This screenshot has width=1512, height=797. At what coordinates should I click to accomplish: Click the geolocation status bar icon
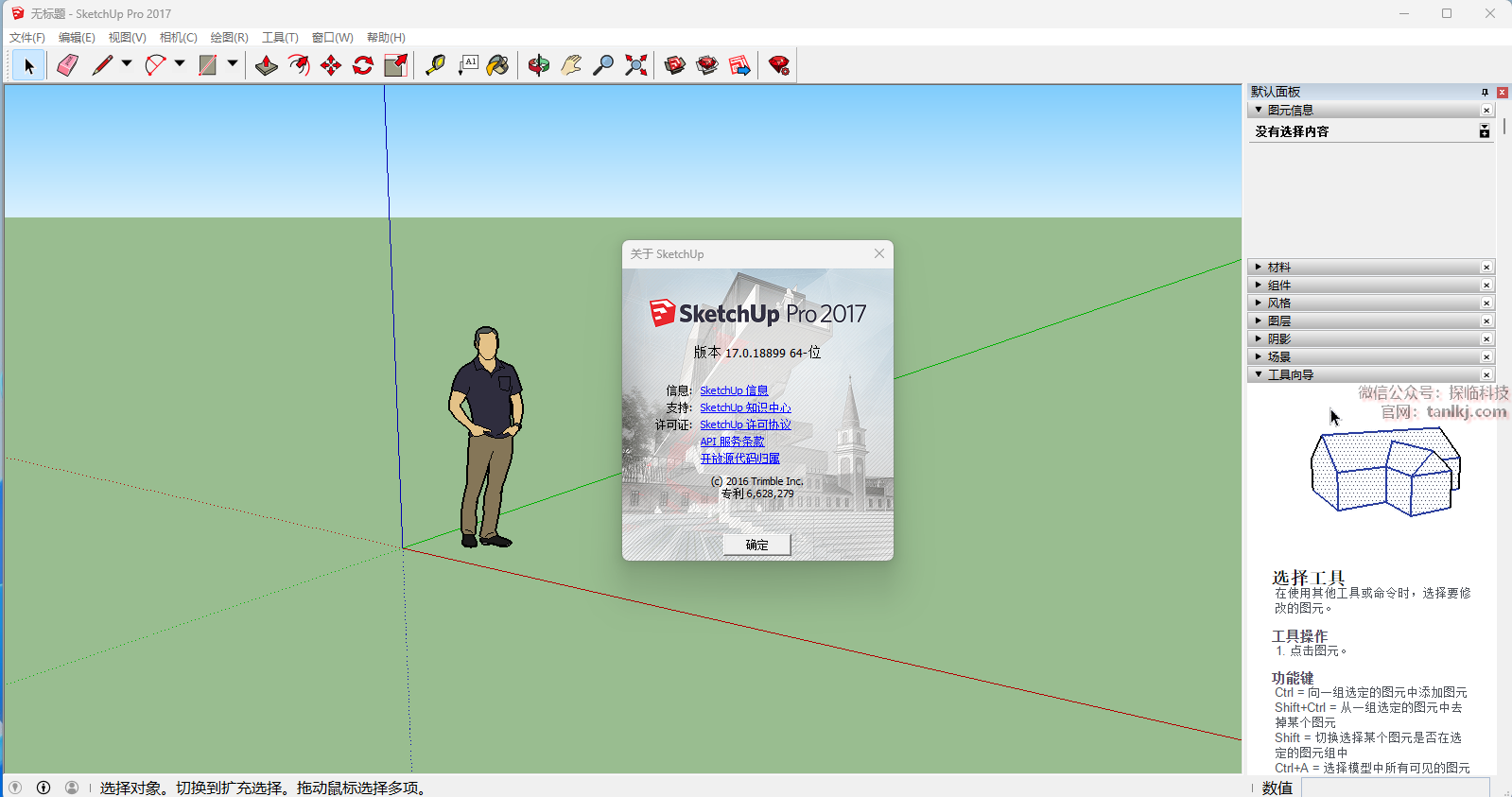(x=15, y=788)
